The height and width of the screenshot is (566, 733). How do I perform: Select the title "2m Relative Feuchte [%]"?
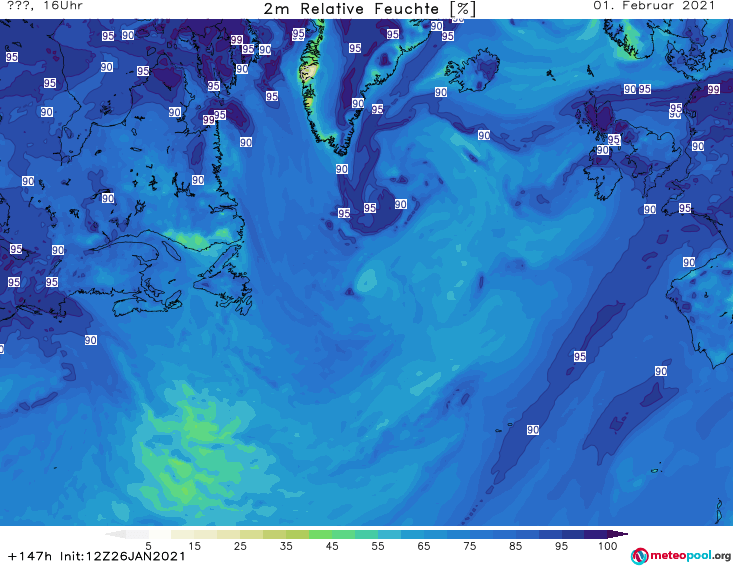[x=369, y=9]
